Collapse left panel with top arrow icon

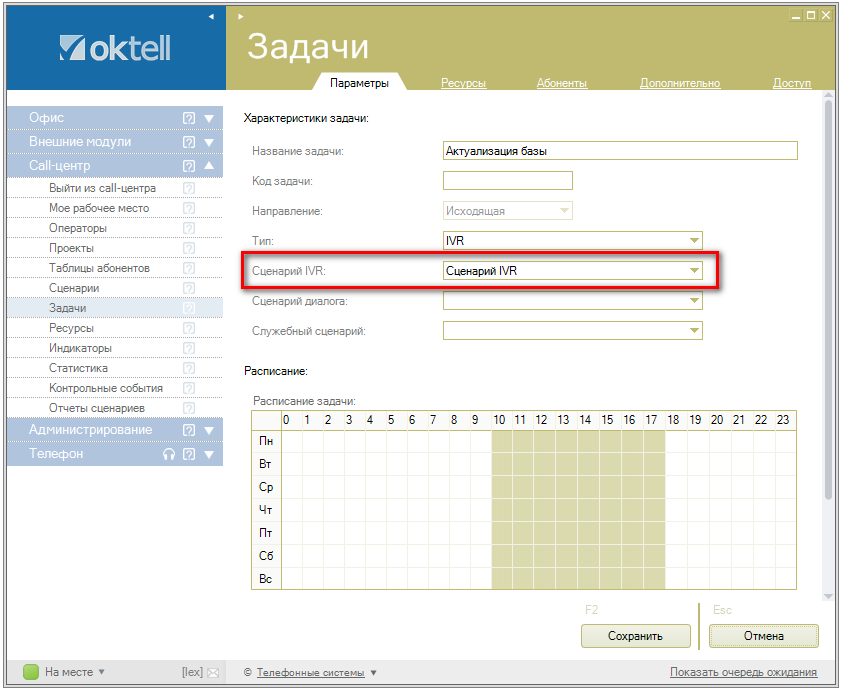[211, 17]
